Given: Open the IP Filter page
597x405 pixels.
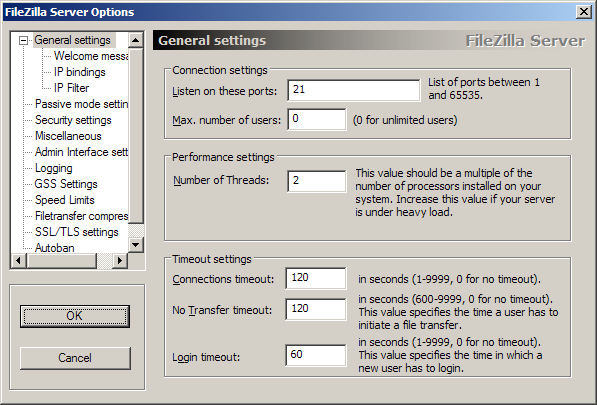Looking at the screenshot, I should pos(71,88).
